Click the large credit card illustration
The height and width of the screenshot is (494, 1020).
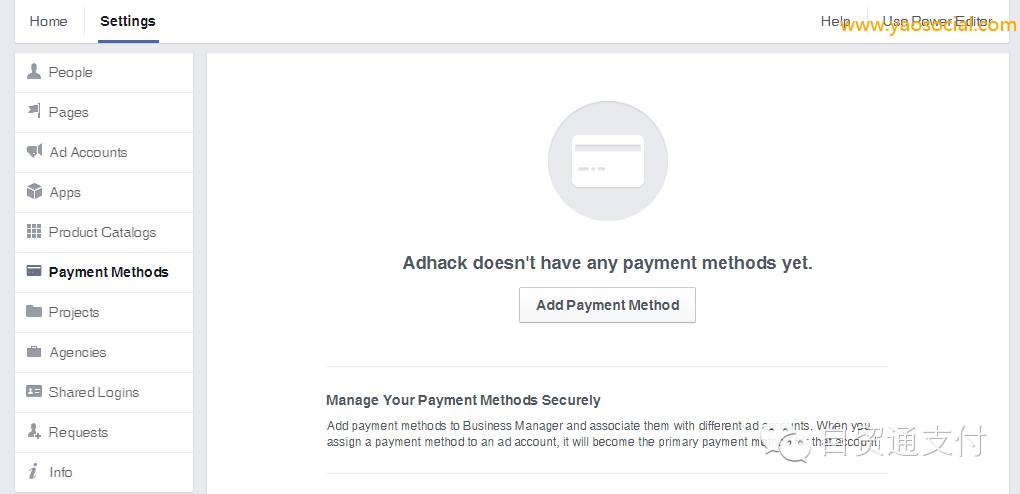click(608, 161)
